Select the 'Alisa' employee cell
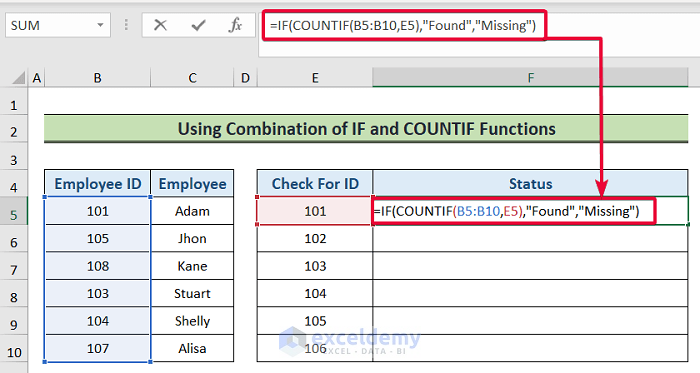The height and width of the screenshot is (373, 700). point(192,348)
